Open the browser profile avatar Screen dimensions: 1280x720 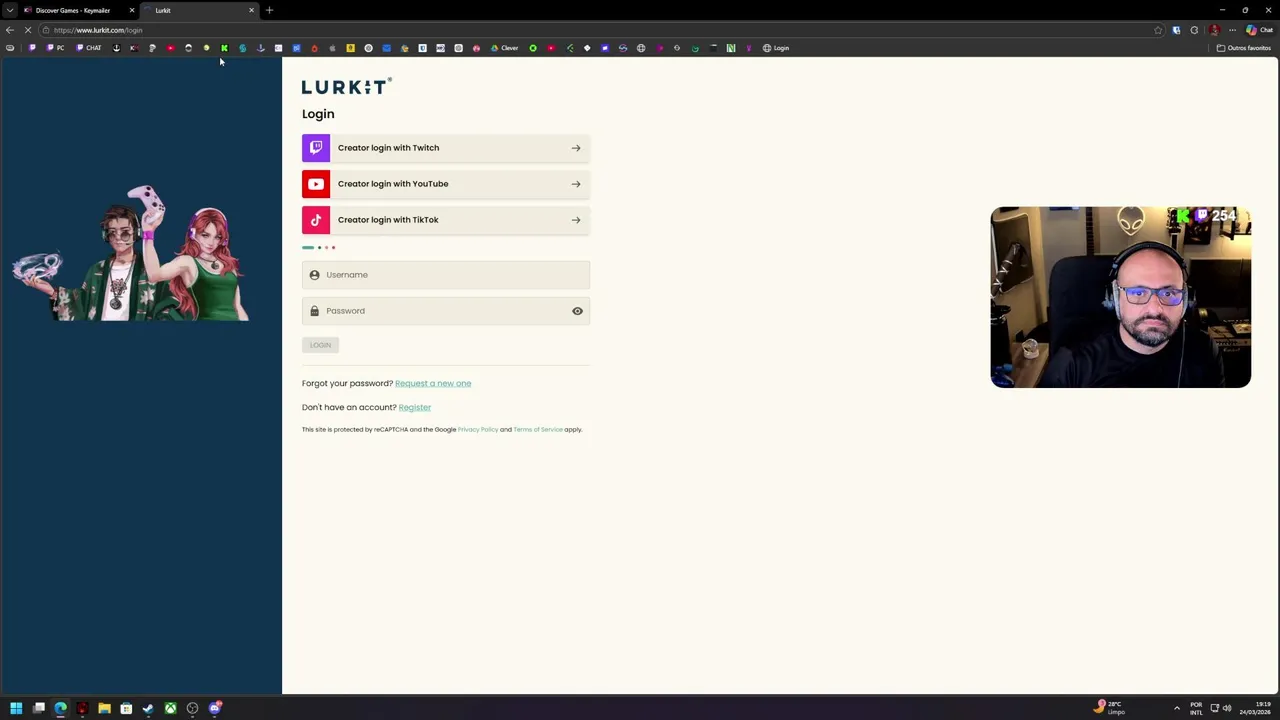pos(1214,30)
